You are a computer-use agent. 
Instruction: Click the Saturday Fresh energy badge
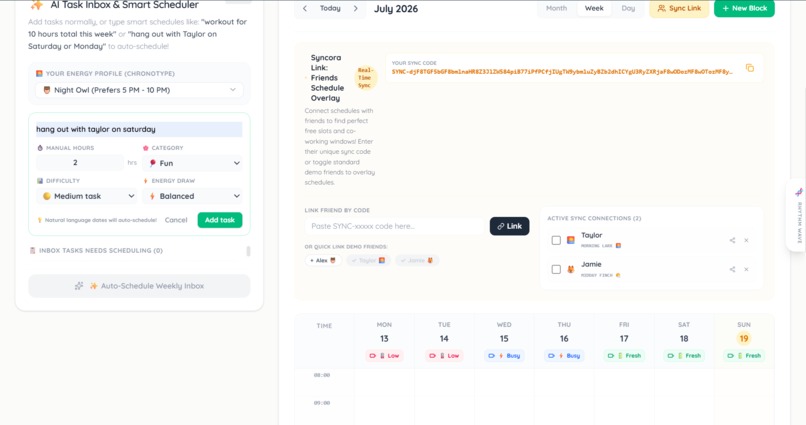[684, 356]
